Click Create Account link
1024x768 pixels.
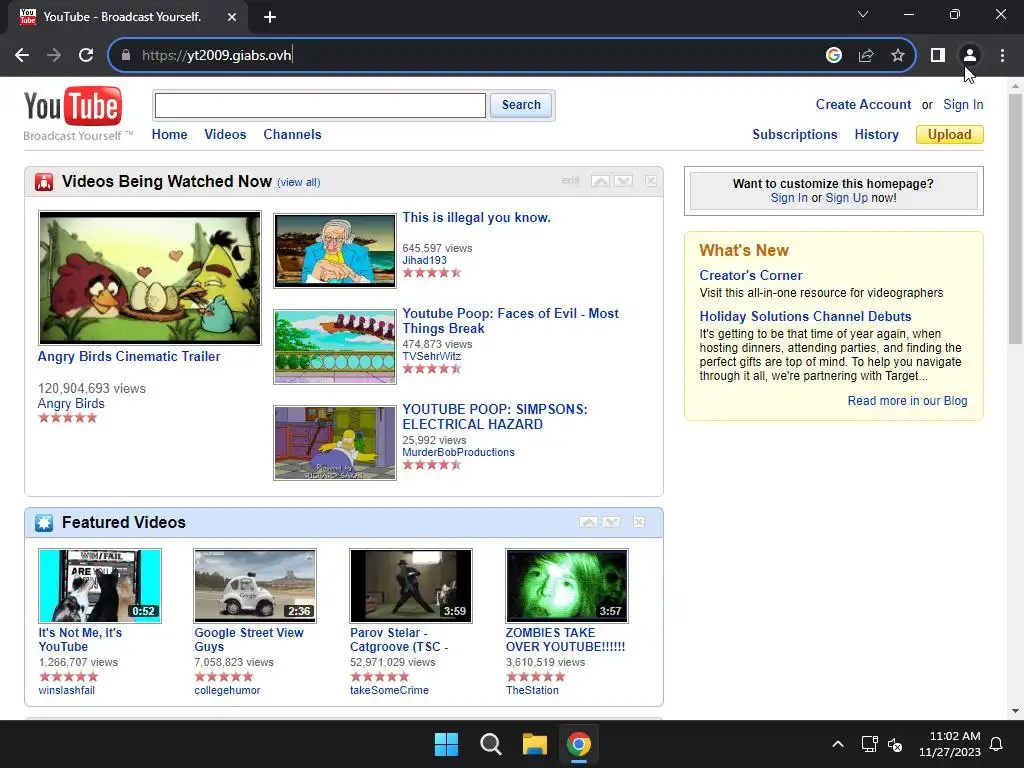click(863, 104)
